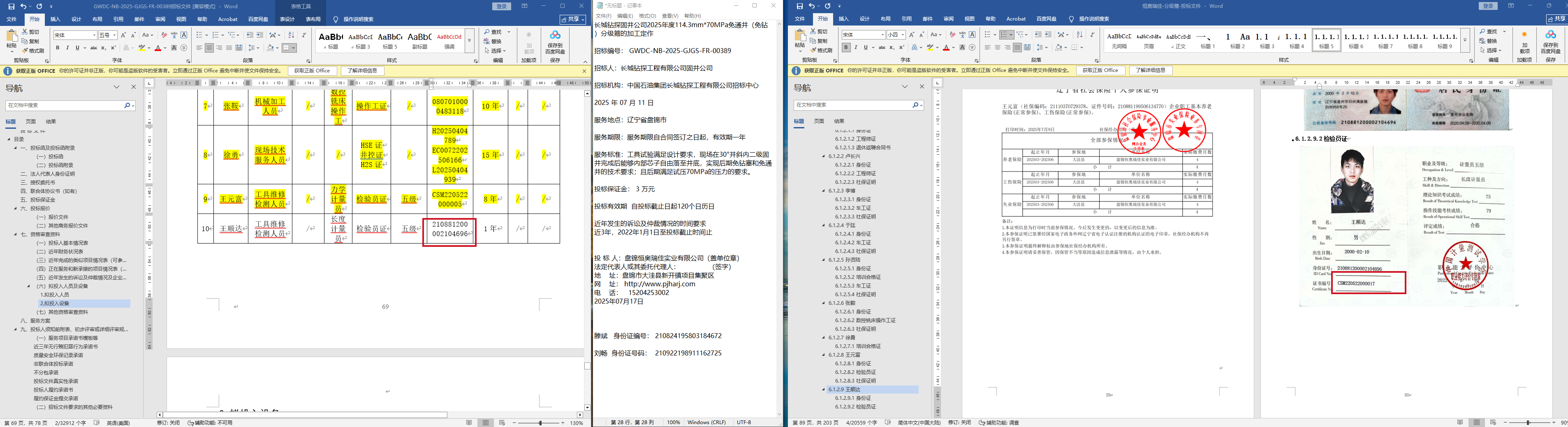
Task: Click navigation search box in right Word
Action: point(858,105)
